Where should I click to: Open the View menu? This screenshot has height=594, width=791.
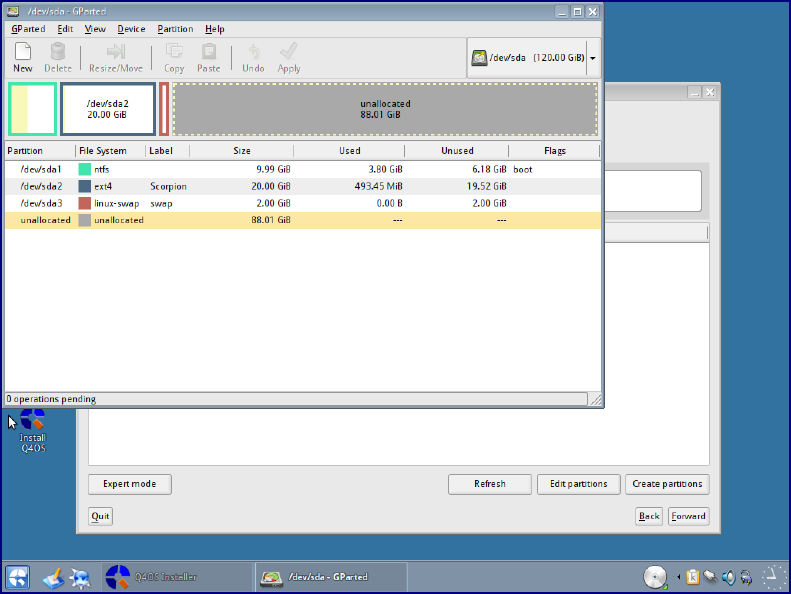click(95, 29)
